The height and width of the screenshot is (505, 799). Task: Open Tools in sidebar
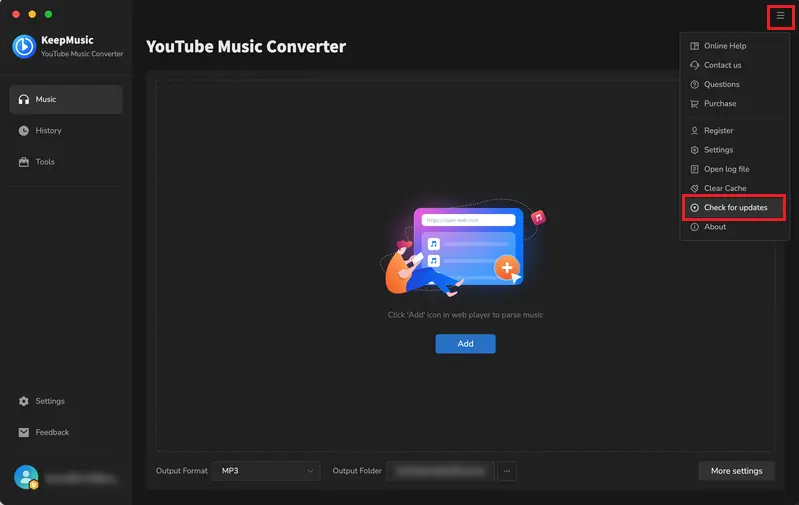(x=66, y=162)
